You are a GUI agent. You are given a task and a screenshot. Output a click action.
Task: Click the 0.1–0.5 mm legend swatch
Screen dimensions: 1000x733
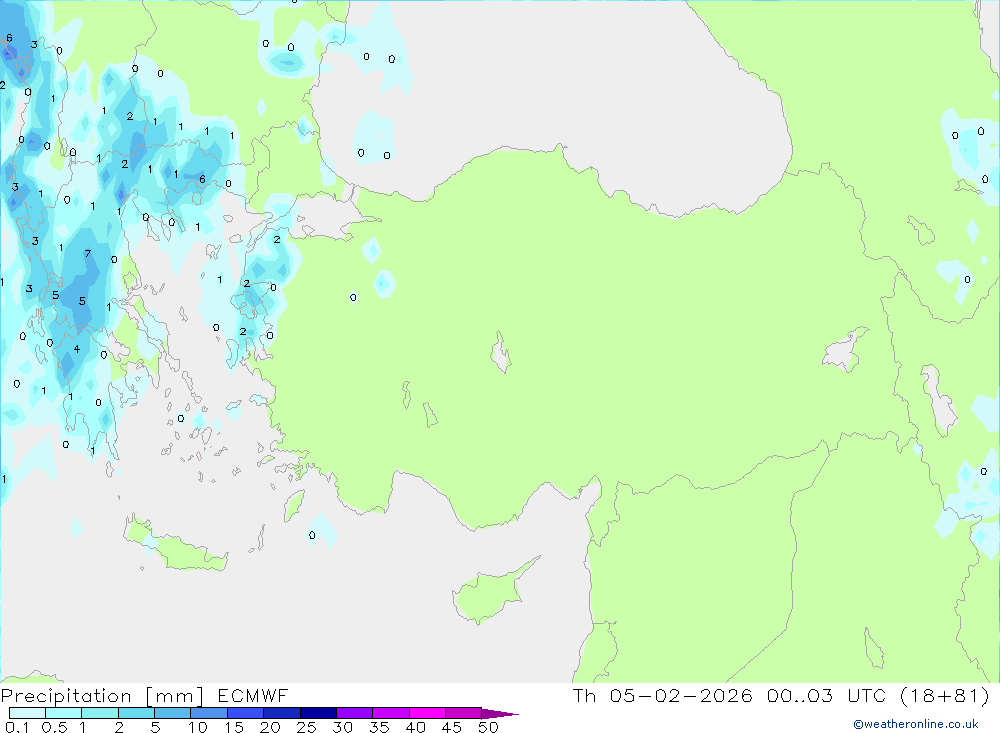click(x=27, y=713)
